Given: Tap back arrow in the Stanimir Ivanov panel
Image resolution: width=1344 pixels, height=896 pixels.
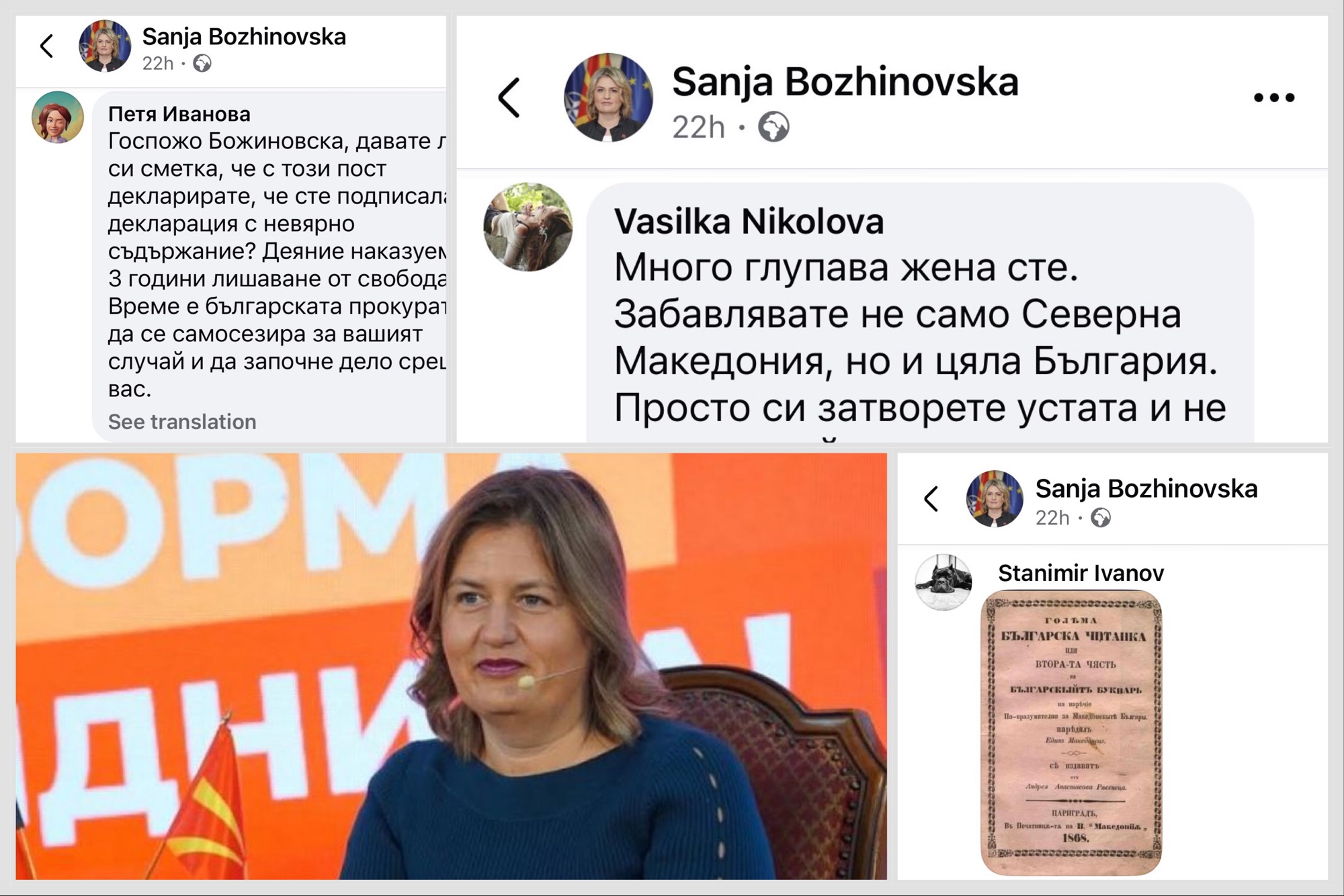Looking at the screenshot, I should pyautogui.click(x=931, y=498).
